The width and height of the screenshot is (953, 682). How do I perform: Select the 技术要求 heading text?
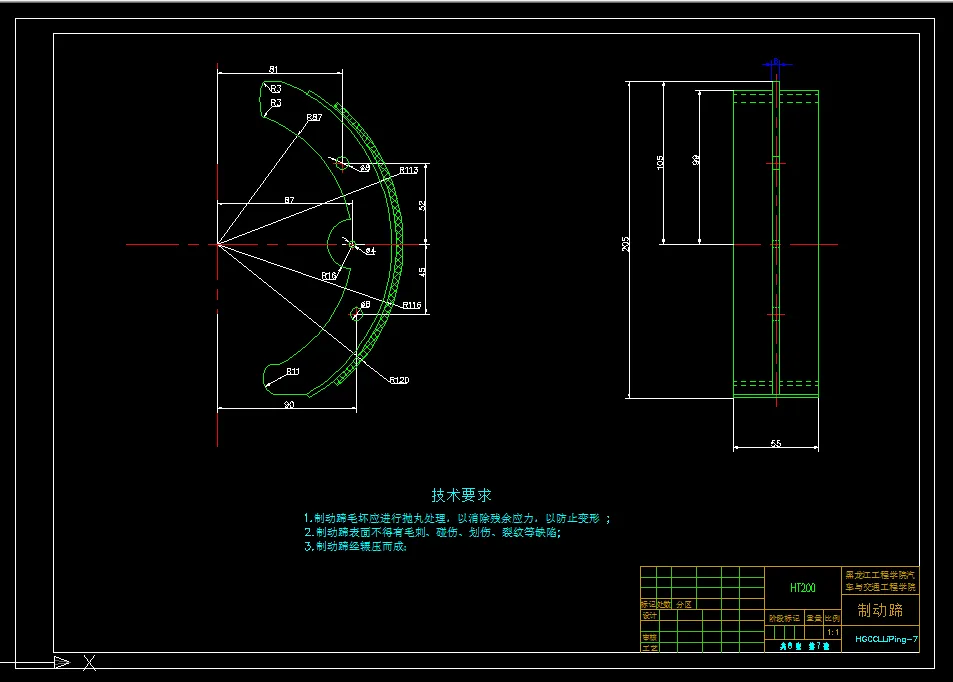point(461,495)
